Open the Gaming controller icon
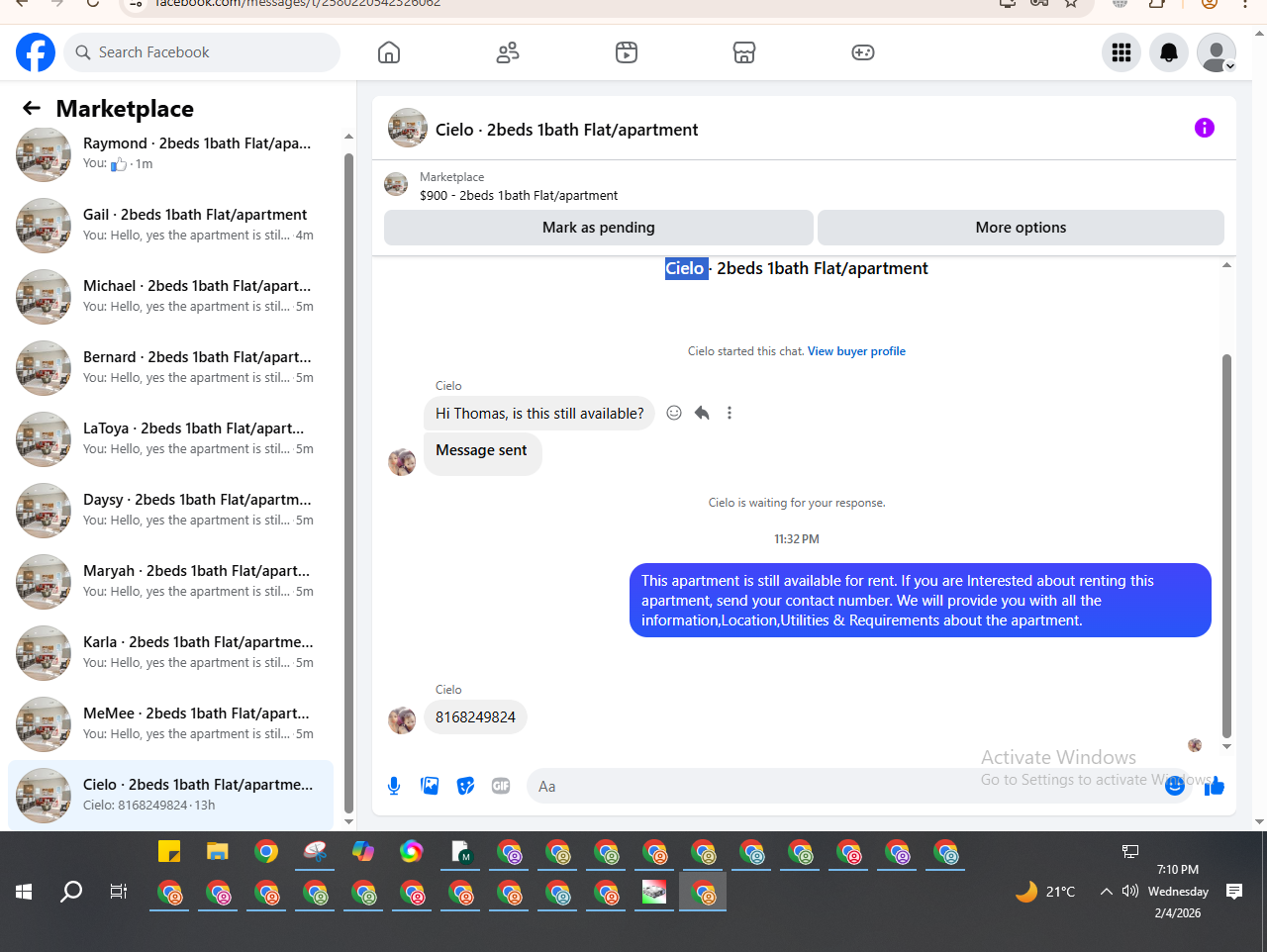 coord(863,52)
